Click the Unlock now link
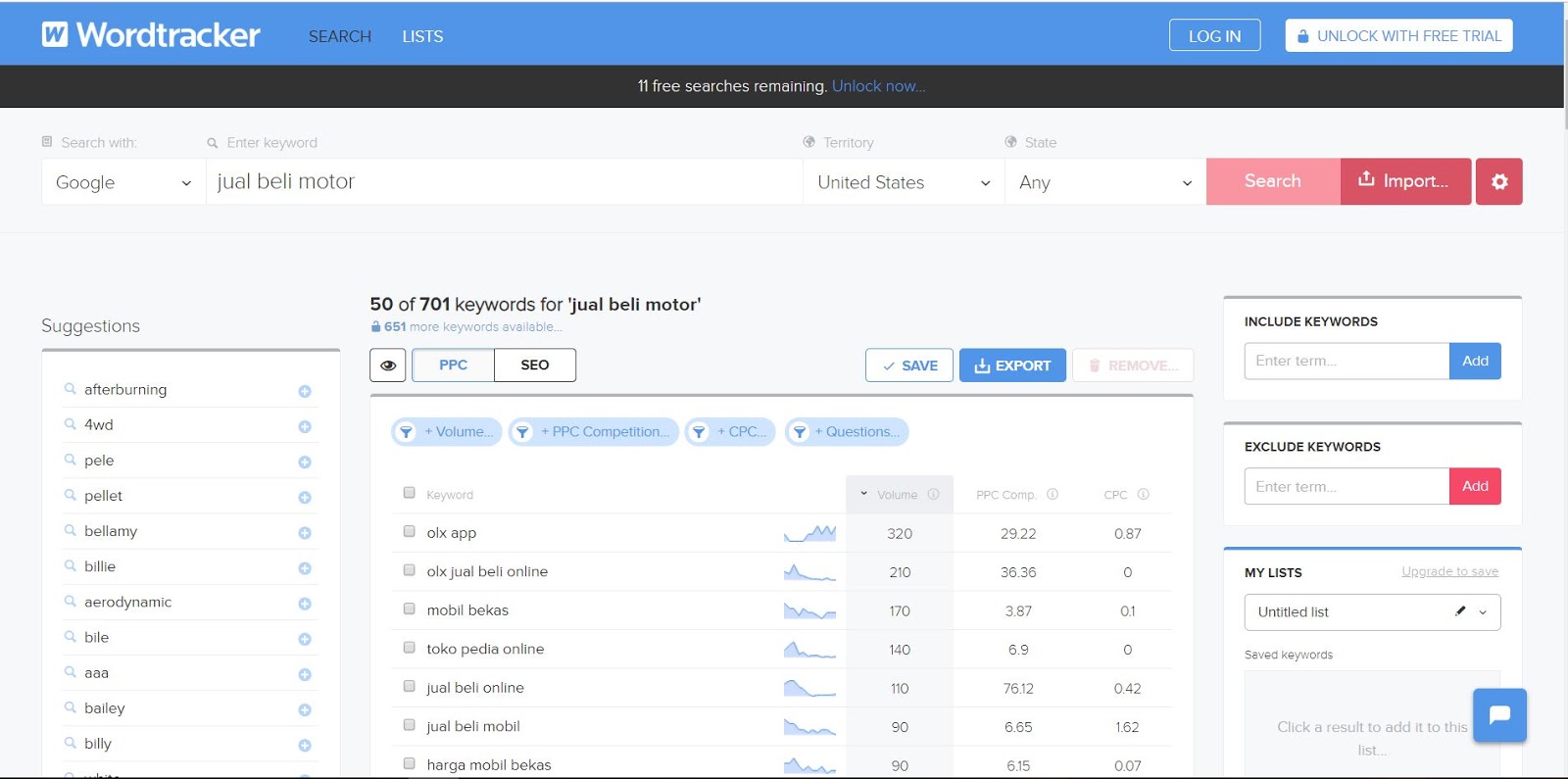 coord(879,86)
